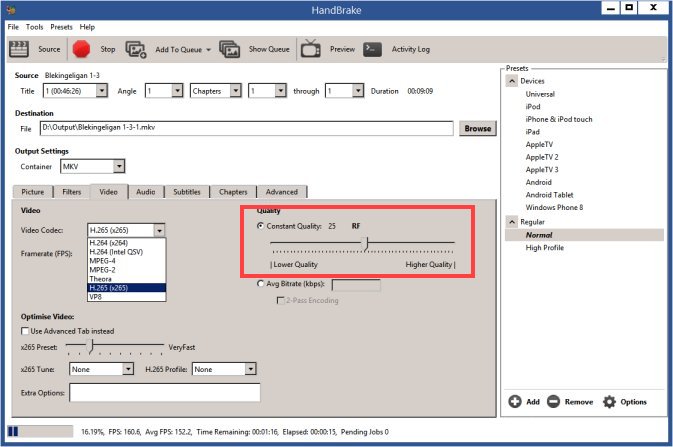Choose H.264 (Intel QSV) codec option
This screenshot has width=673, height=447.
click(x=127, y=252)
